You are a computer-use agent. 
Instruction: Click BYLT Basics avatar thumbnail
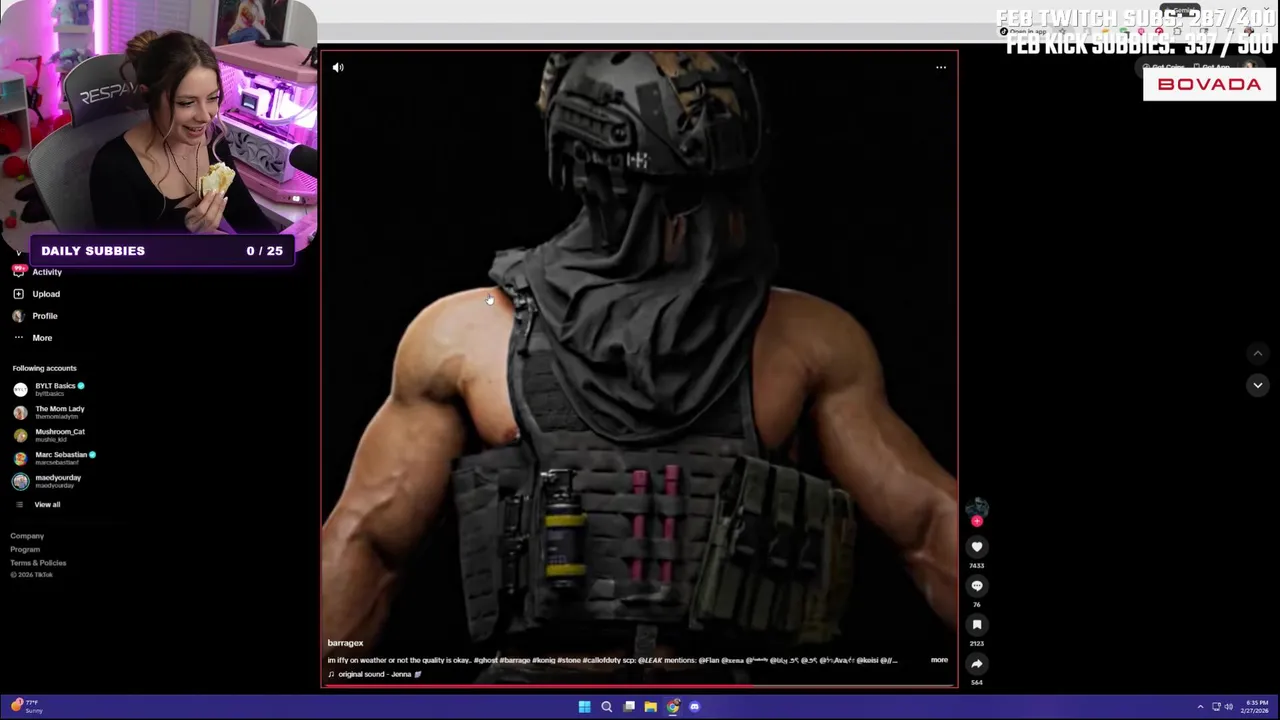pos(20,390)
